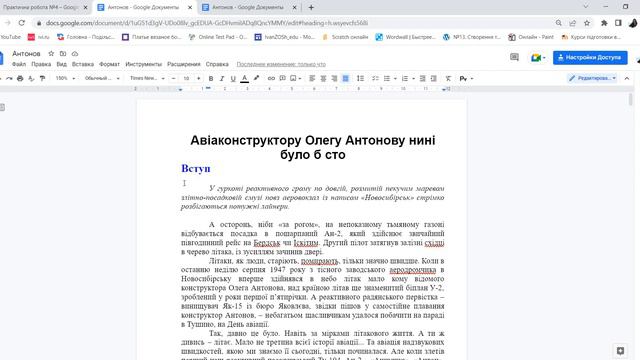Open the highlight color marker
The image size is (640, 360).
pos(256,78)
